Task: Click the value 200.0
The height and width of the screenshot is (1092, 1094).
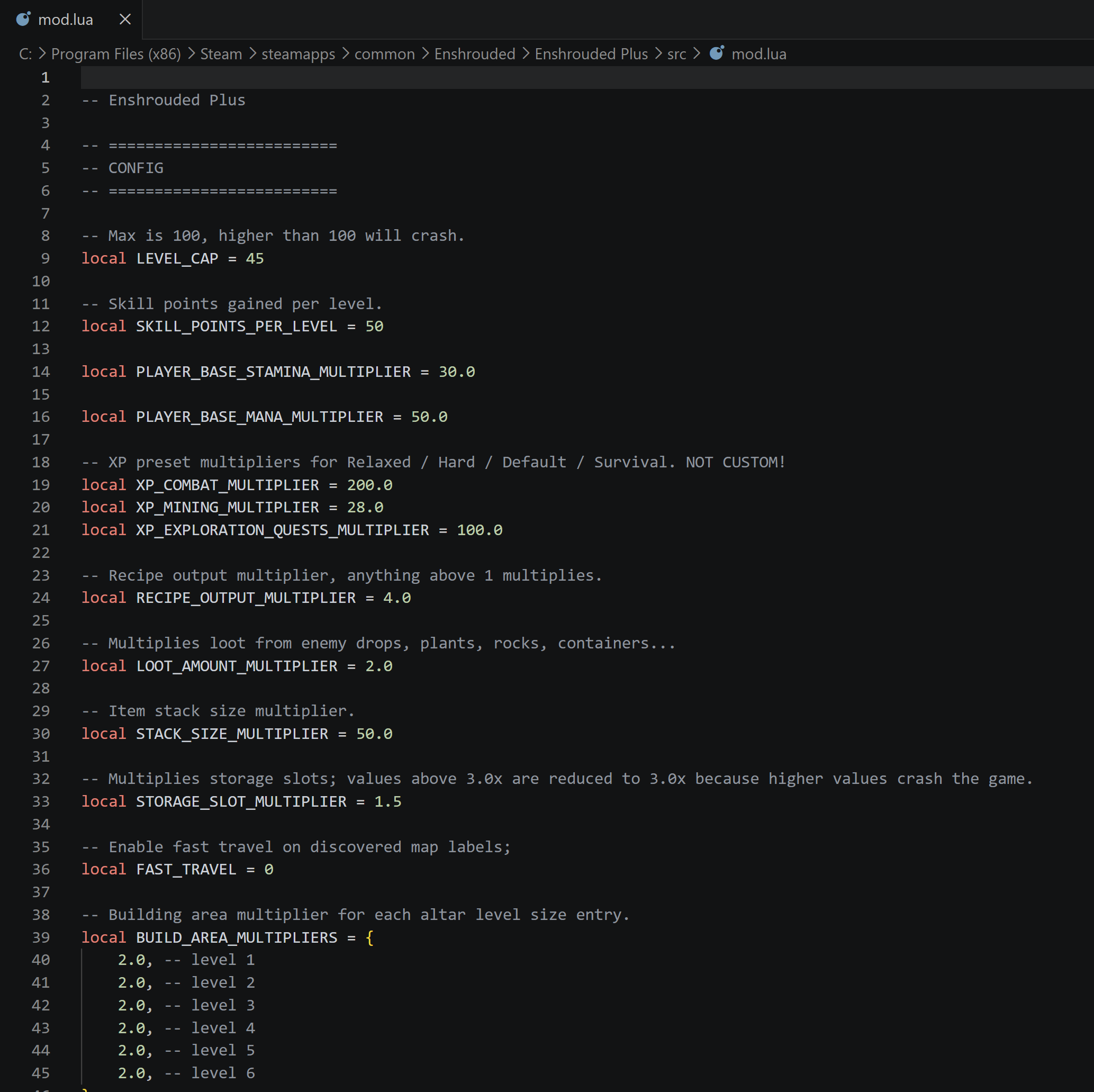Action: tap(370, 485)
